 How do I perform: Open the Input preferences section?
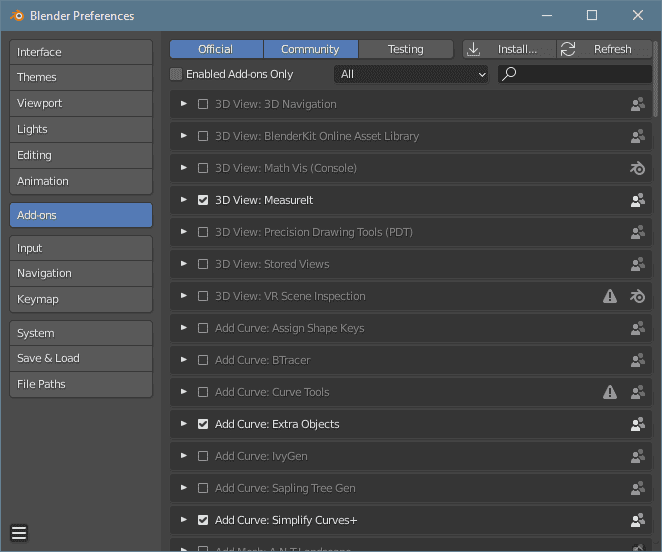(x=81, y=248)
